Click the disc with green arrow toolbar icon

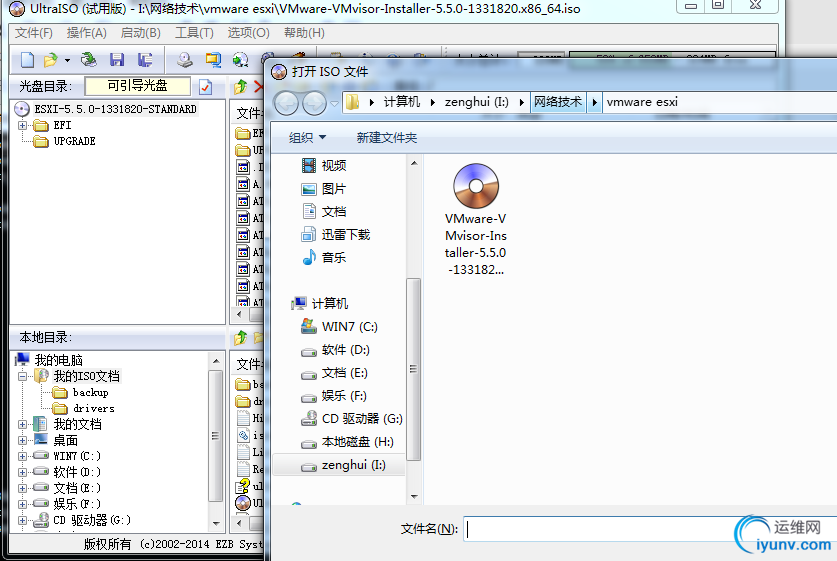tap(241, 60)
